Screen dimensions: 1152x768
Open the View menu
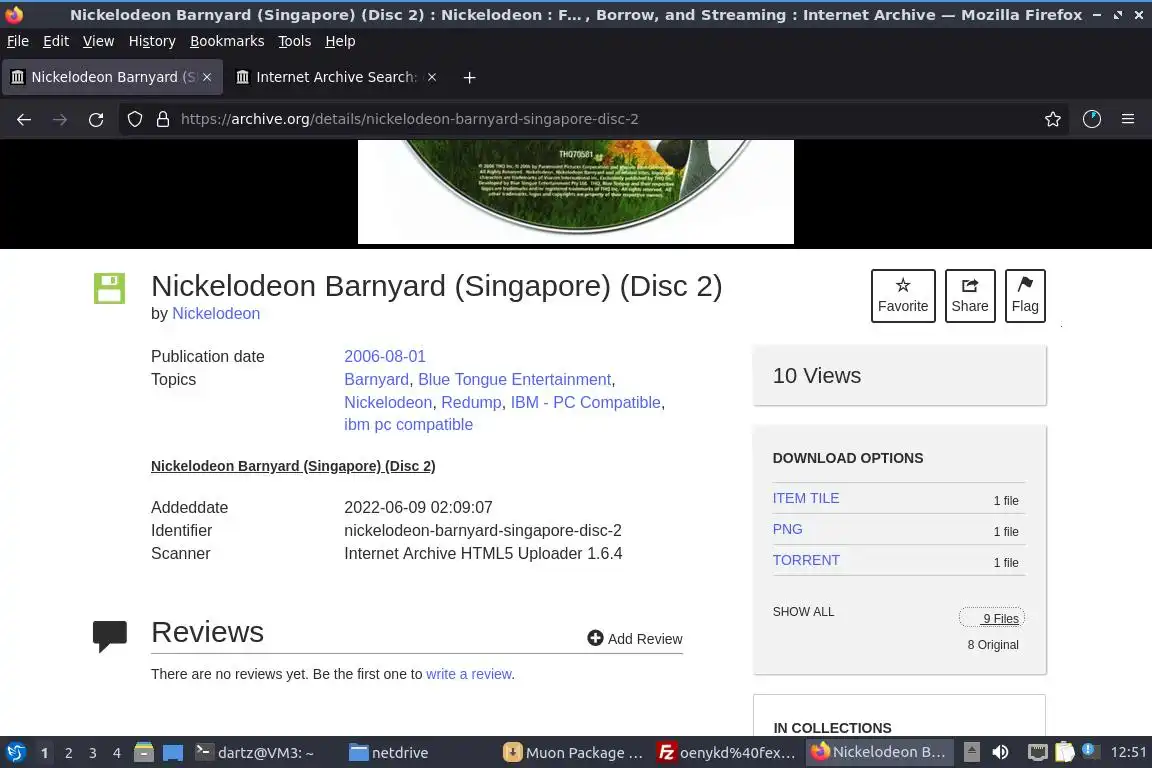tap(98, 41)
